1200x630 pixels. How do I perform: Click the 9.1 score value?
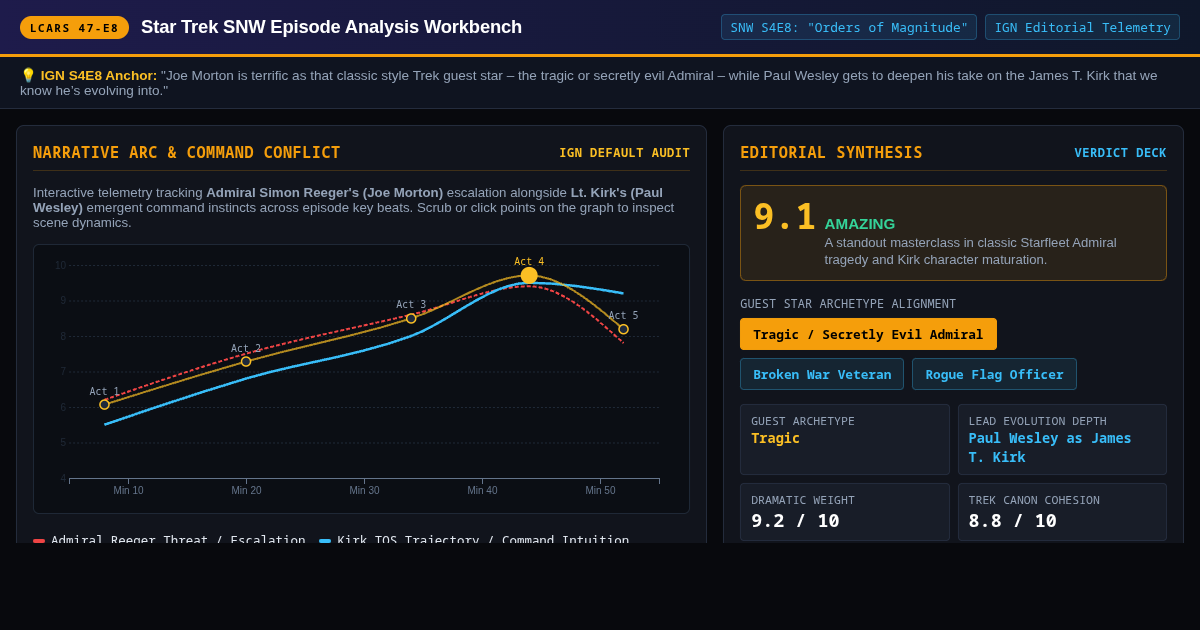[784, 217]
